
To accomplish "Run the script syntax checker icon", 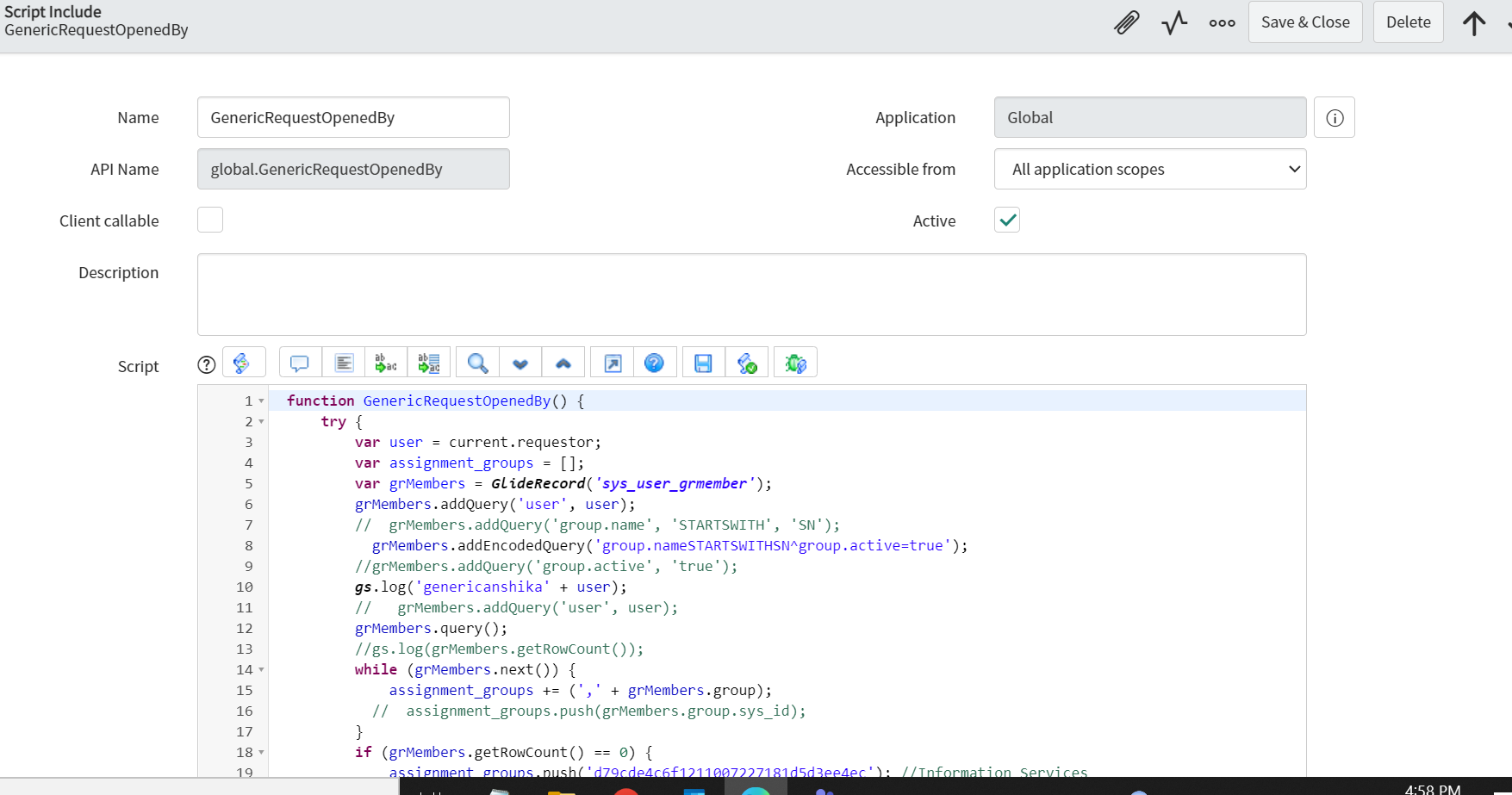I will [747, 362].
